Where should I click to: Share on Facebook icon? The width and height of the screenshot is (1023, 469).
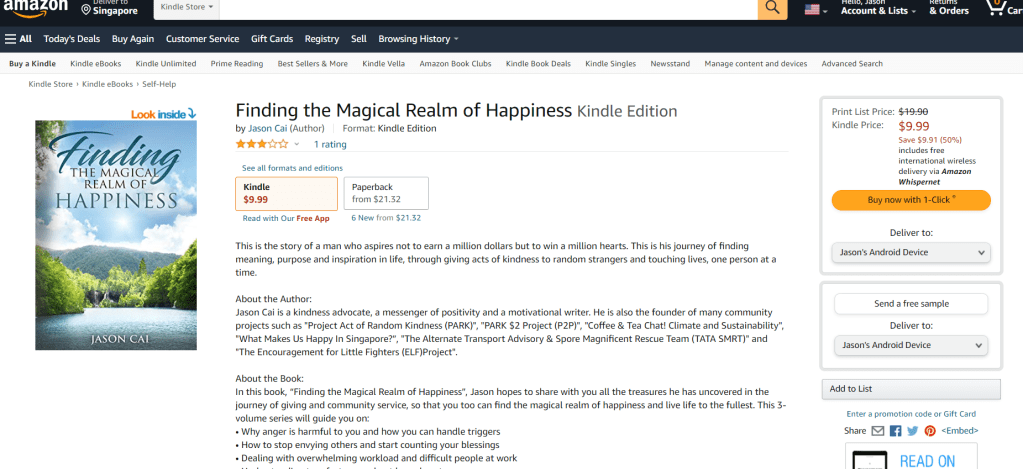(x=896, y=431)
